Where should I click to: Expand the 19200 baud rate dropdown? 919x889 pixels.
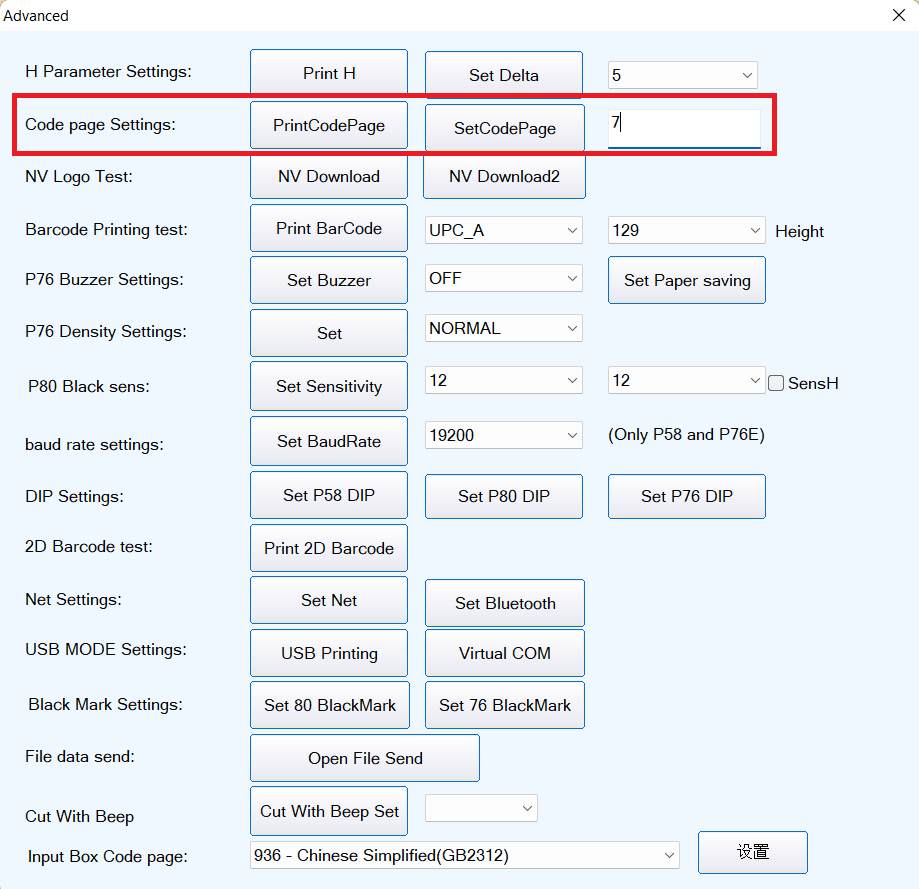pos(504,436)
